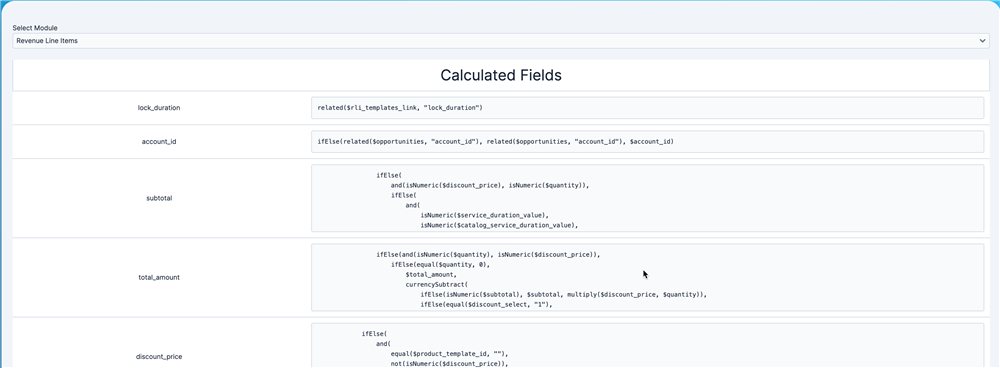Click the account_id field label
The height and width of the screenshot is (368, 1000).
159,142
